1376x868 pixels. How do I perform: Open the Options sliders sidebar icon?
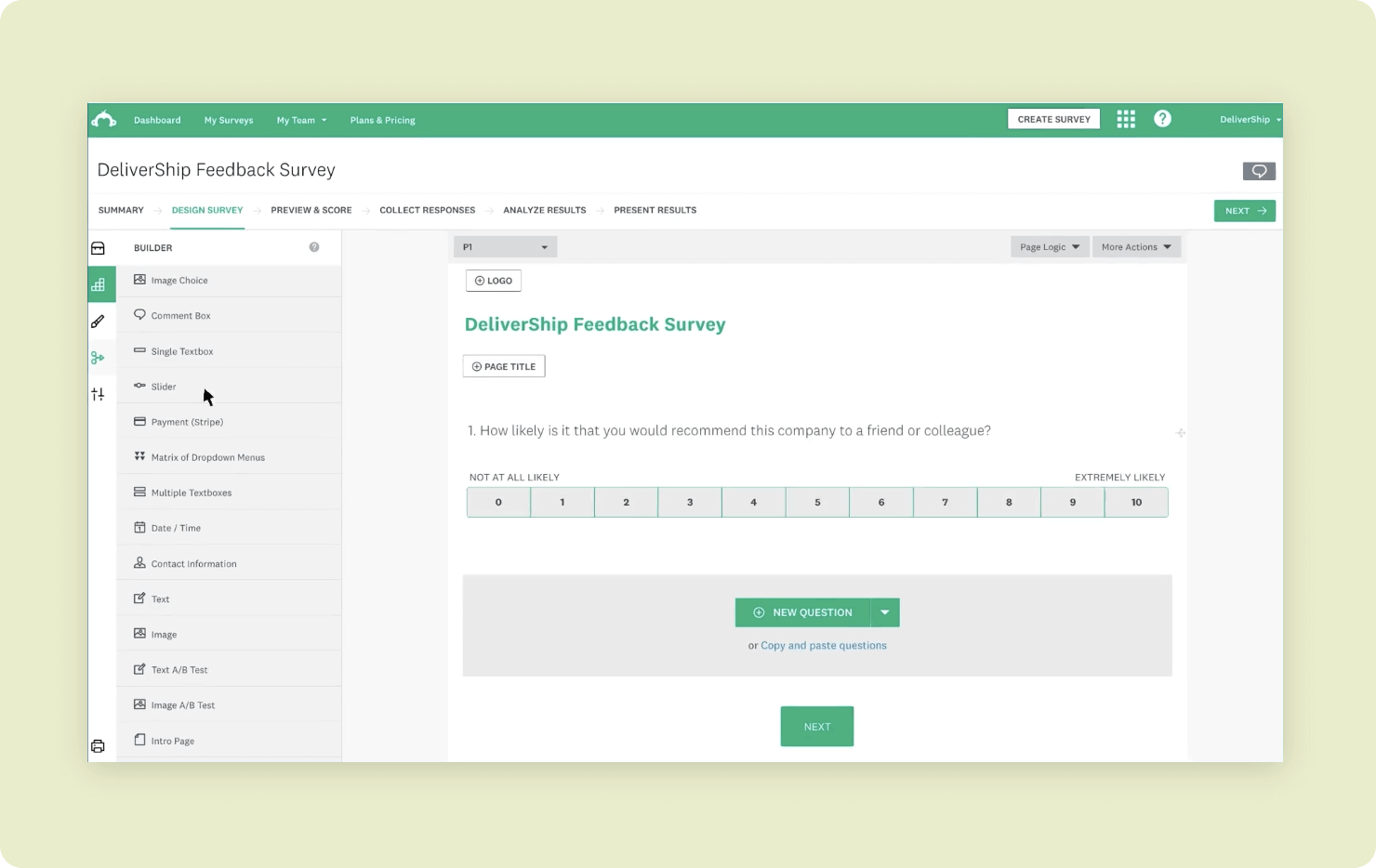(x=98, y=394)
